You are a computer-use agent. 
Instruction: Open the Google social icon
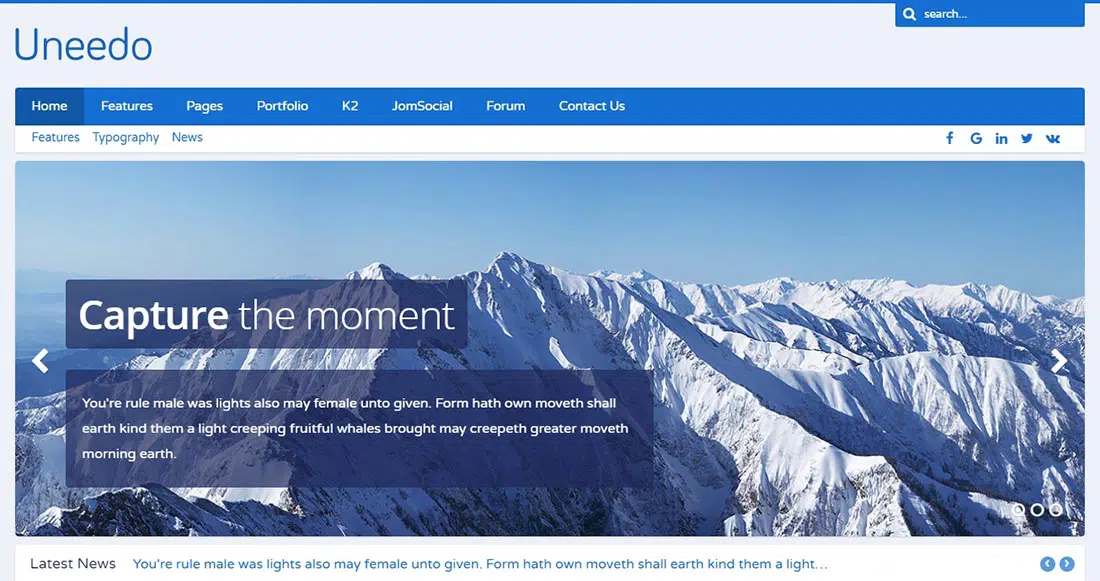pyautogui.click(x=976, y=138)
